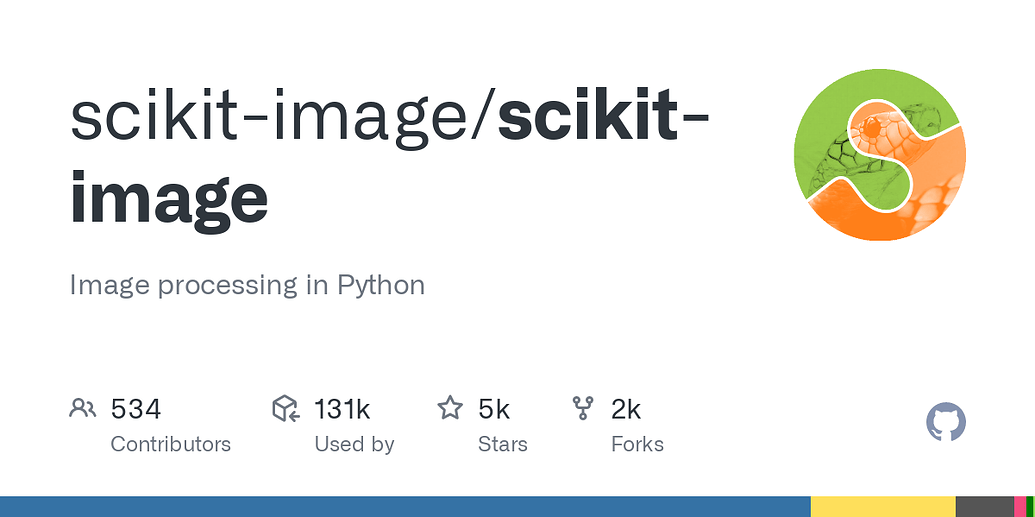Click the Forks branch icon
1035x517 pixels.
pyautogui.click(x=583, y=408)
